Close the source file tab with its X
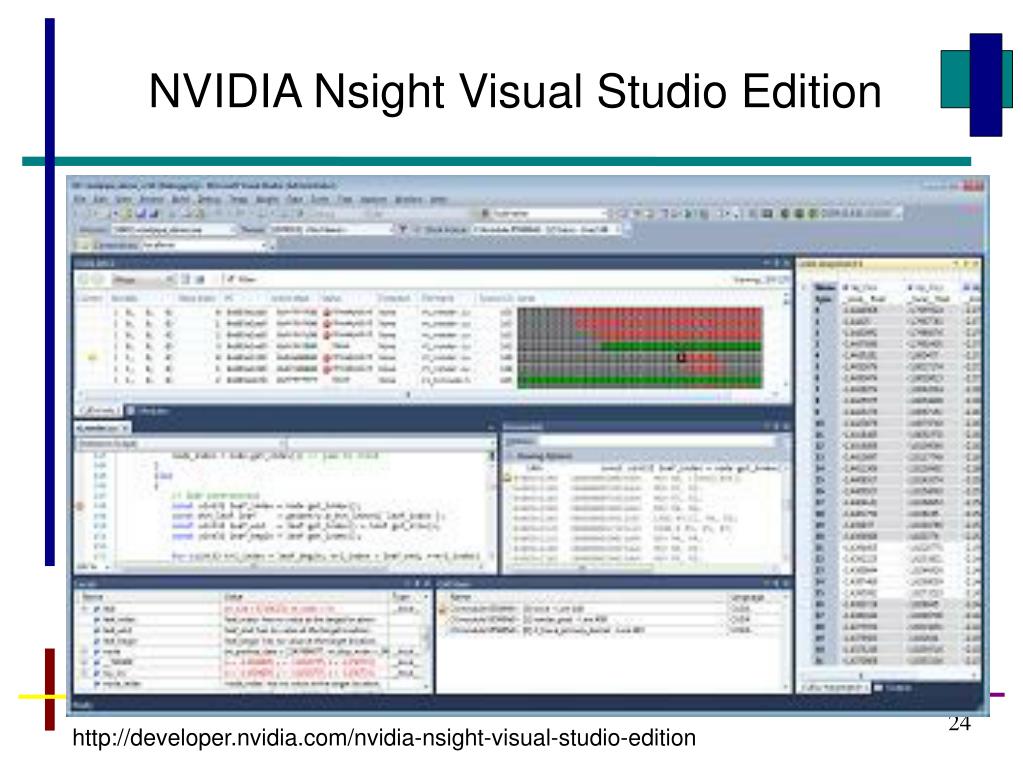This screenshot has width=1023, height=767. 126,429
